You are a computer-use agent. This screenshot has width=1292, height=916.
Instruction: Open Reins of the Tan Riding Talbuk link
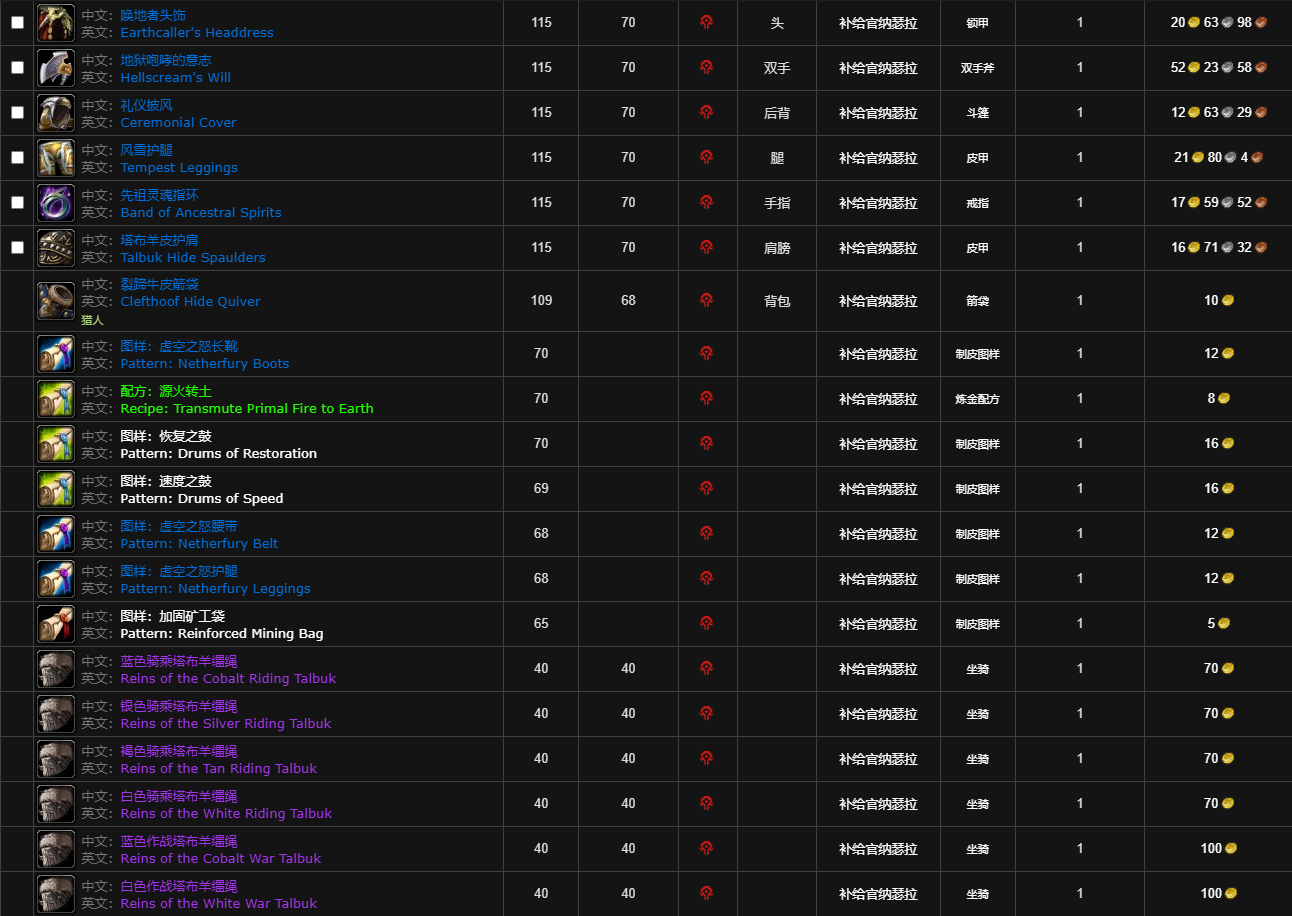coord(219,768)
